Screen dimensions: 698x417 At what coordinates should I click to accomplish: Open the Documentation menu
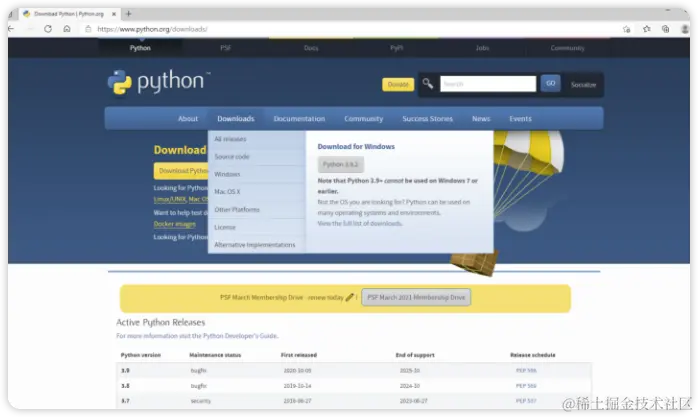point(299,118)
